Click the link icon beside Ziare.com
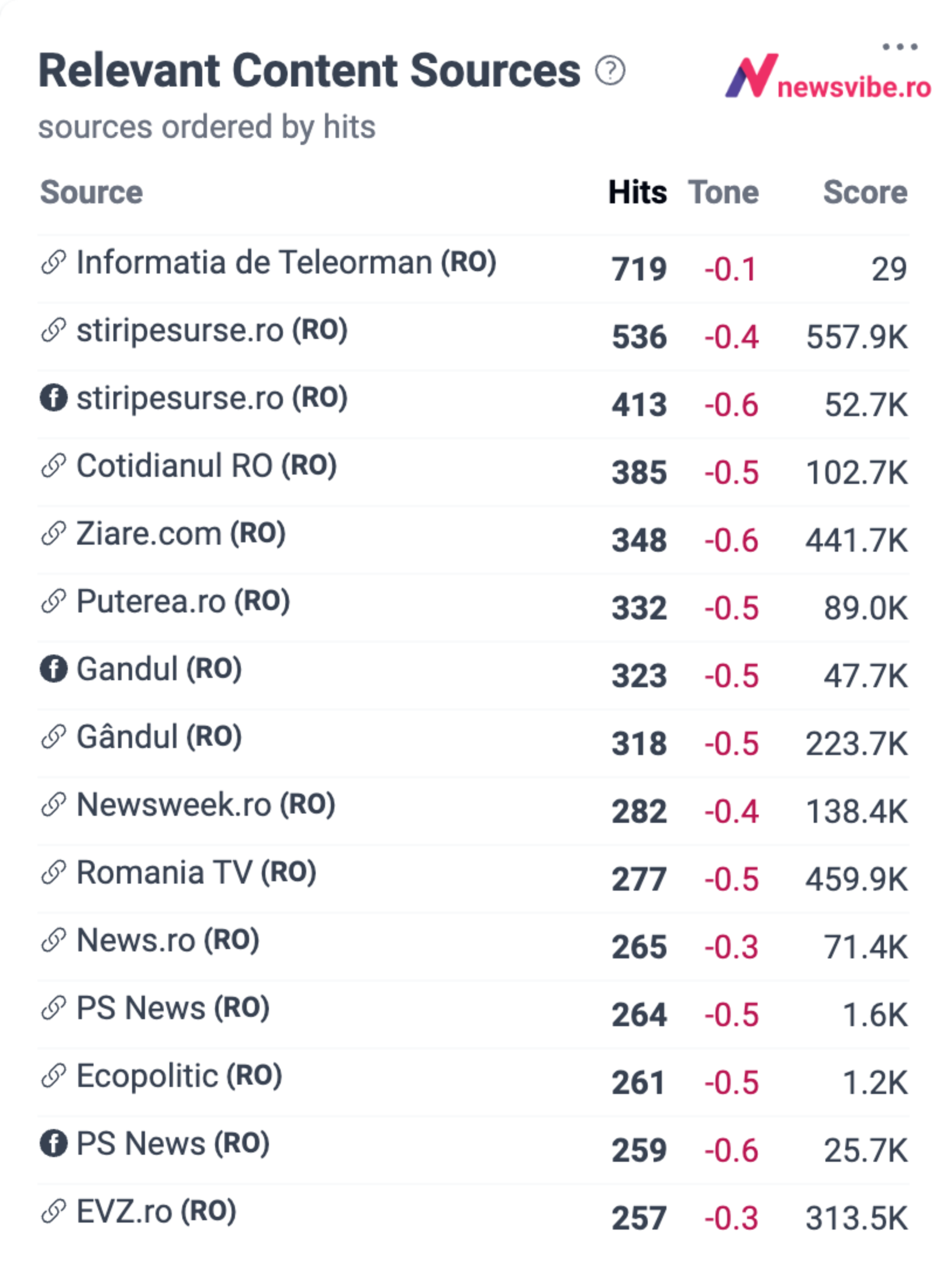Viewport: 947px width, 1288px height. 54,533
